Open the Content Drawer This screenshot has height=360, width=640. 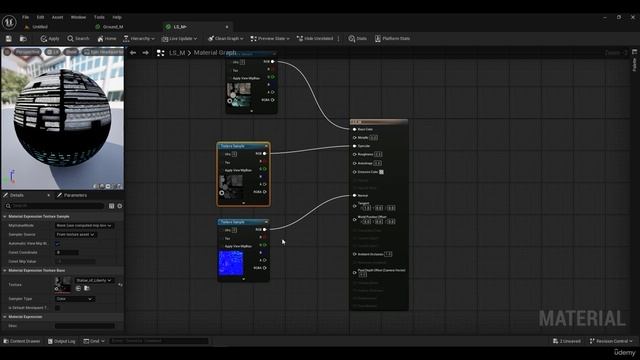[x=22, y=341]
